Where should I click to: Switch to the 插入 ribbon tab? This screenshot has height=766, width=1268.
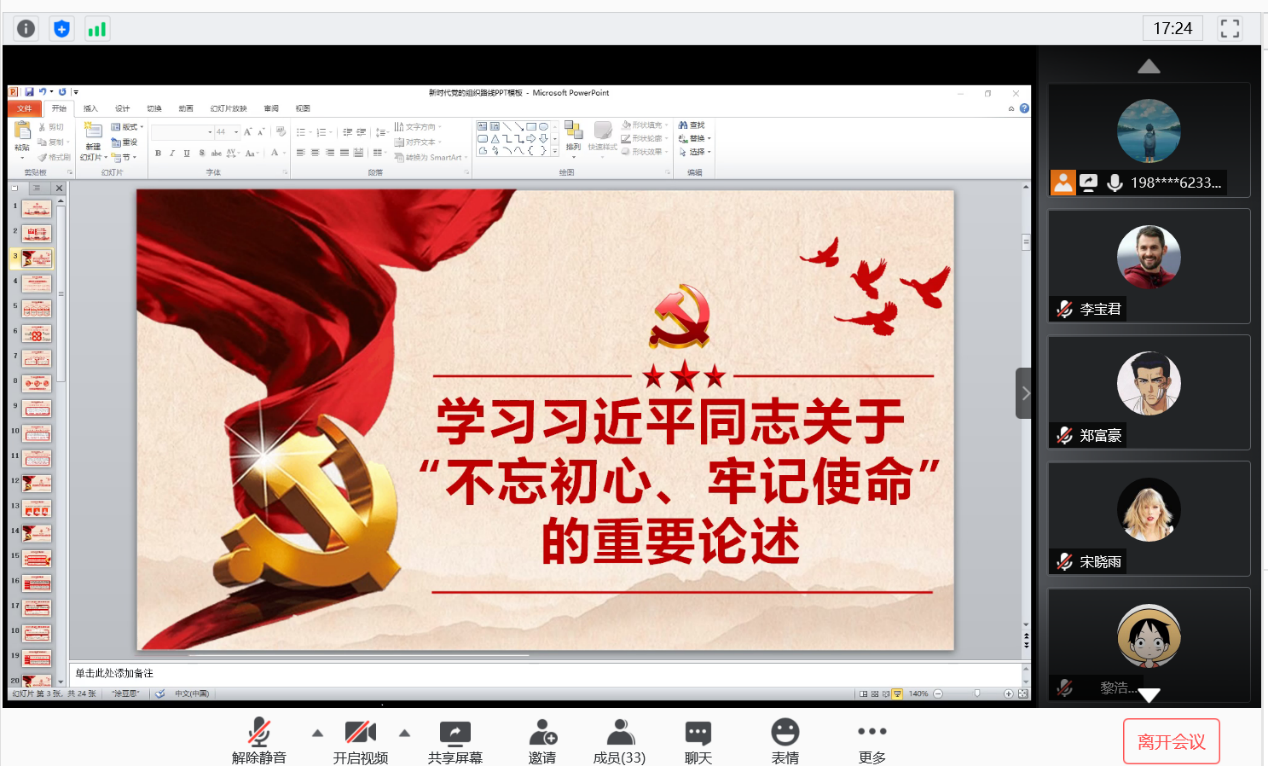coord(90,108)
